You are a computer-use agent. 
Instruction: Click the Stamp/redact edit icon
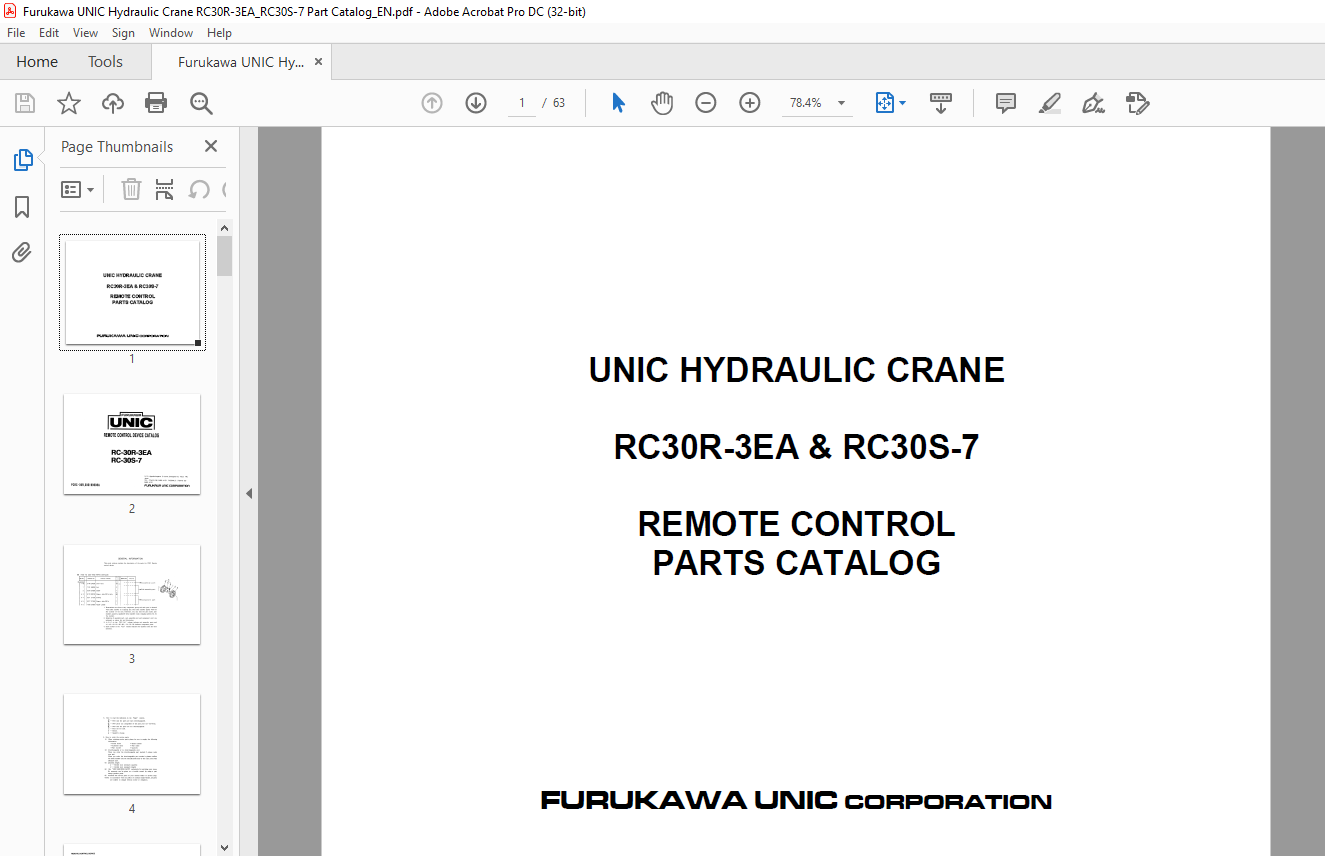1138,103
